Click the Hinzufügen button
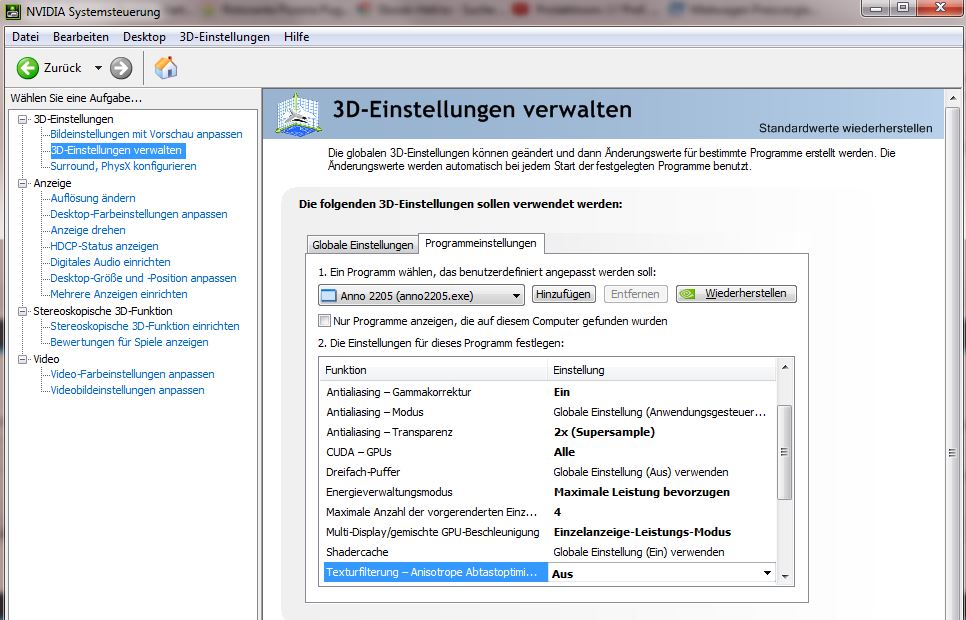966x620 pixels. 564,294
